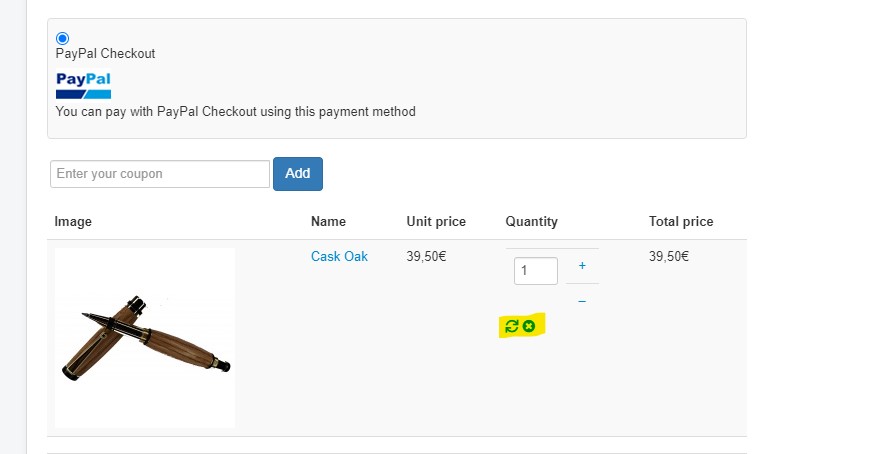The height and width of the screenshot is (454, 882).
Task: Click the Total price column header
Action: (x=681, y=222)
